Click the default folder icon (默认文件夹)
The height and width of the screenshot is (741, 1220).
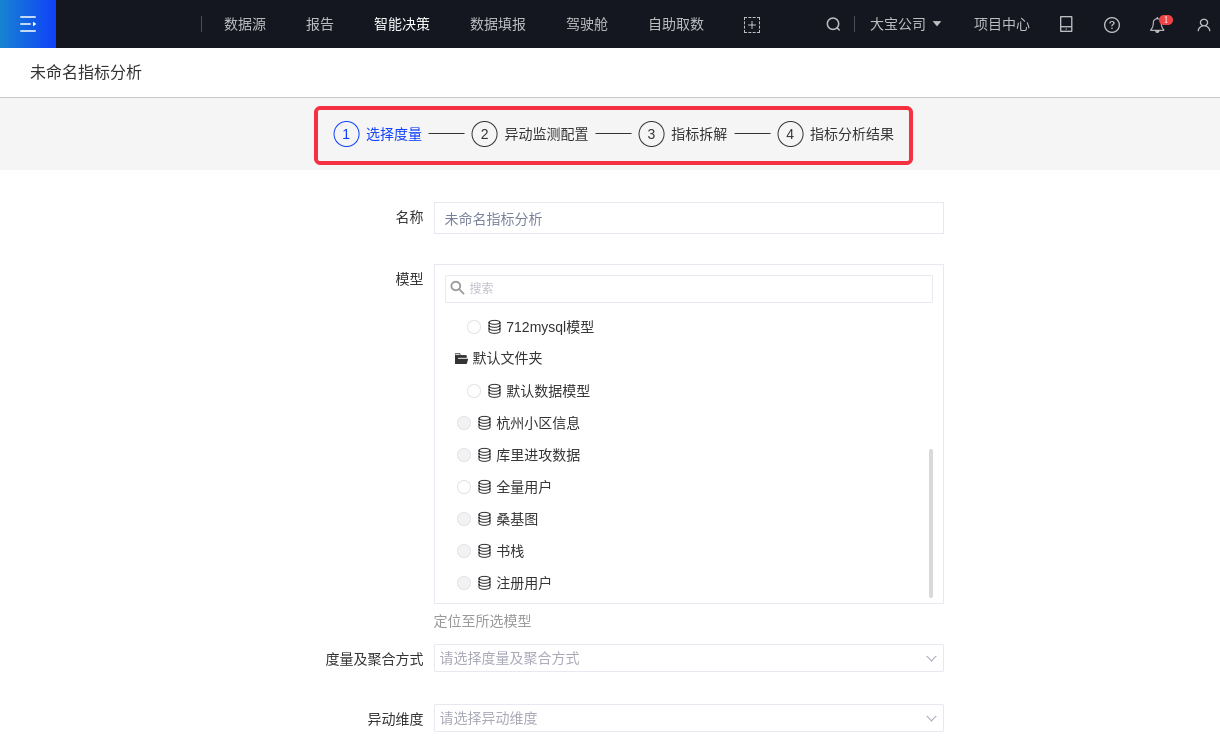pos(461,358)
